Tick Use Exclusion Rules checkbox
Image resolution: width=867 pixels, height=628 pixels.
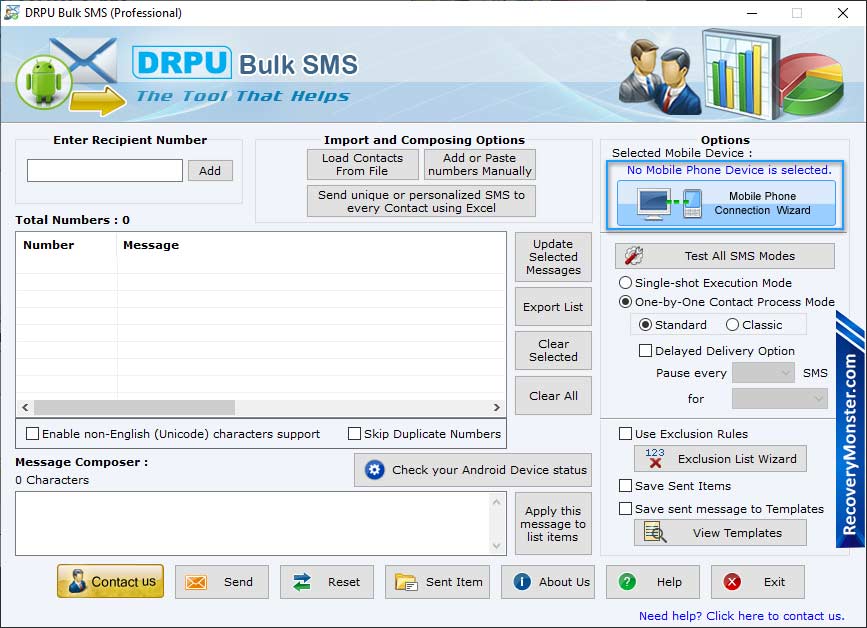625,433
